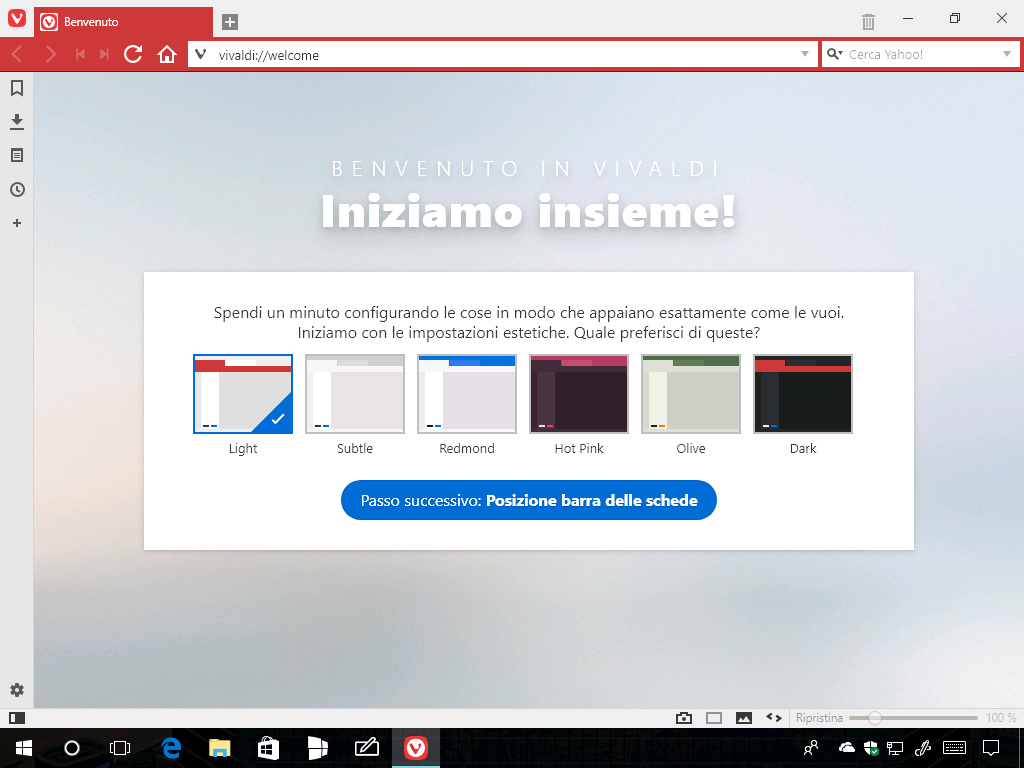
Task: Open the People tray icon
Action: [x=811, y=748]
